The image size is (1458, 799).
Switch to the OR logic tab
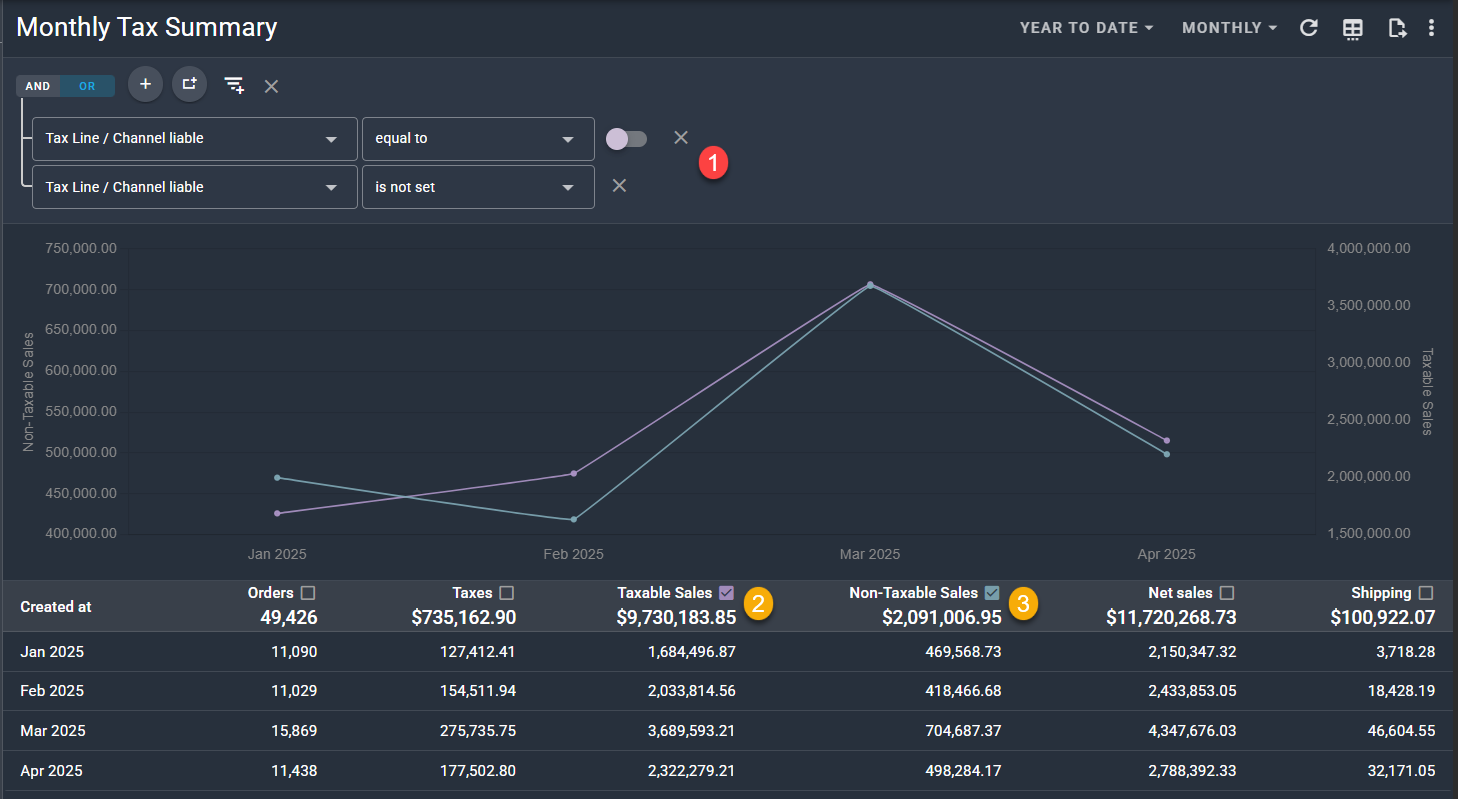pyautogui.click(x=87, y=86)
